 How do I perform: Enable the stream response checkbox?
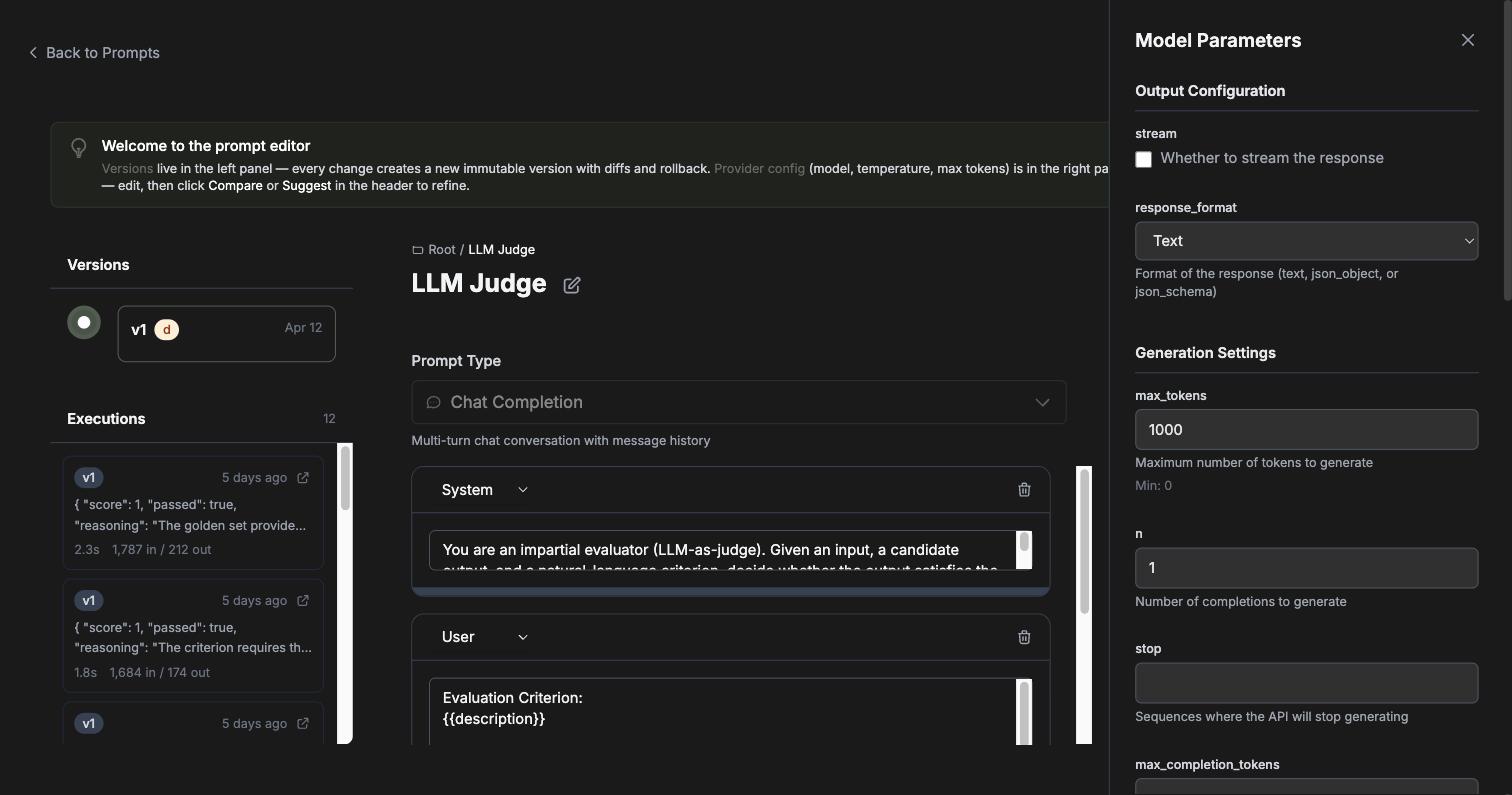(x=1144, y=159)
